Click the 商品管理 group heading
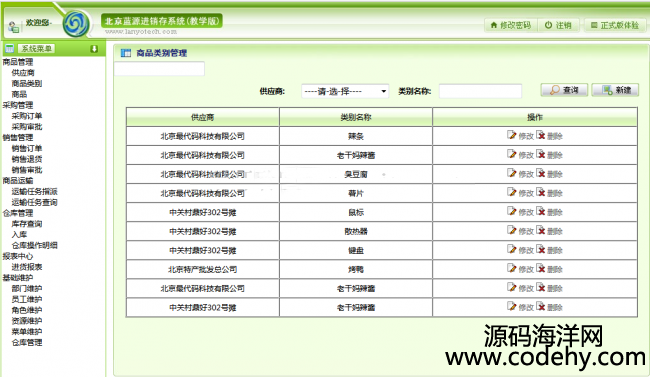Viewport: 650px width, 377px height. point(18,62)
